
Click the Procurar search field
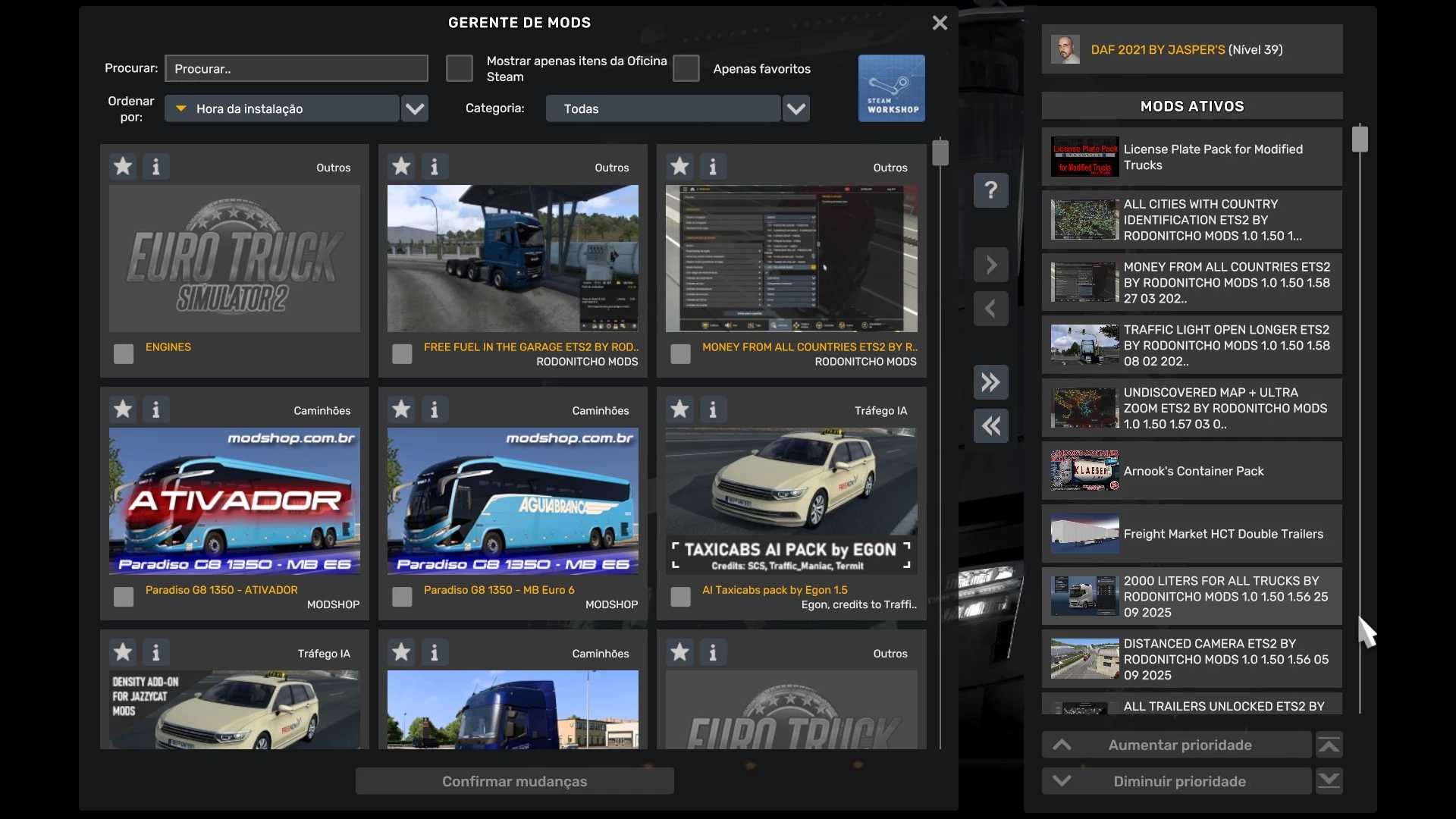point(297,68)
